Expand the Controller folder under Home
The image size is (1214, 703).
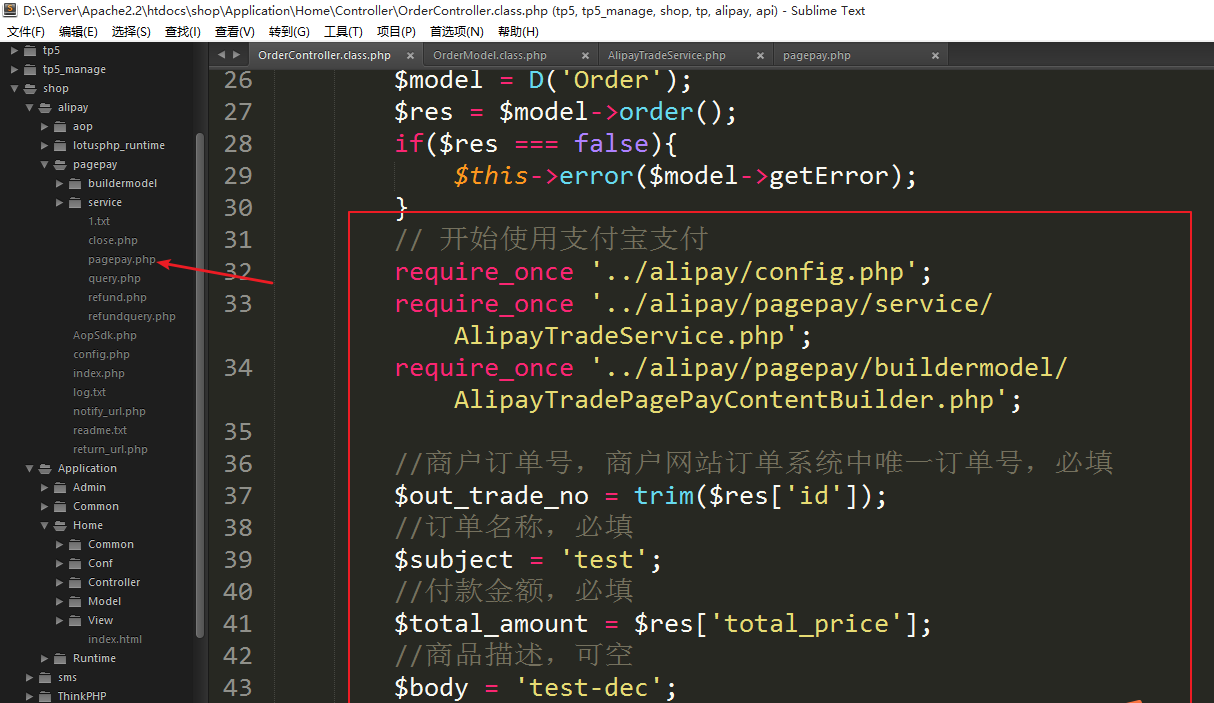pos(60,583)
